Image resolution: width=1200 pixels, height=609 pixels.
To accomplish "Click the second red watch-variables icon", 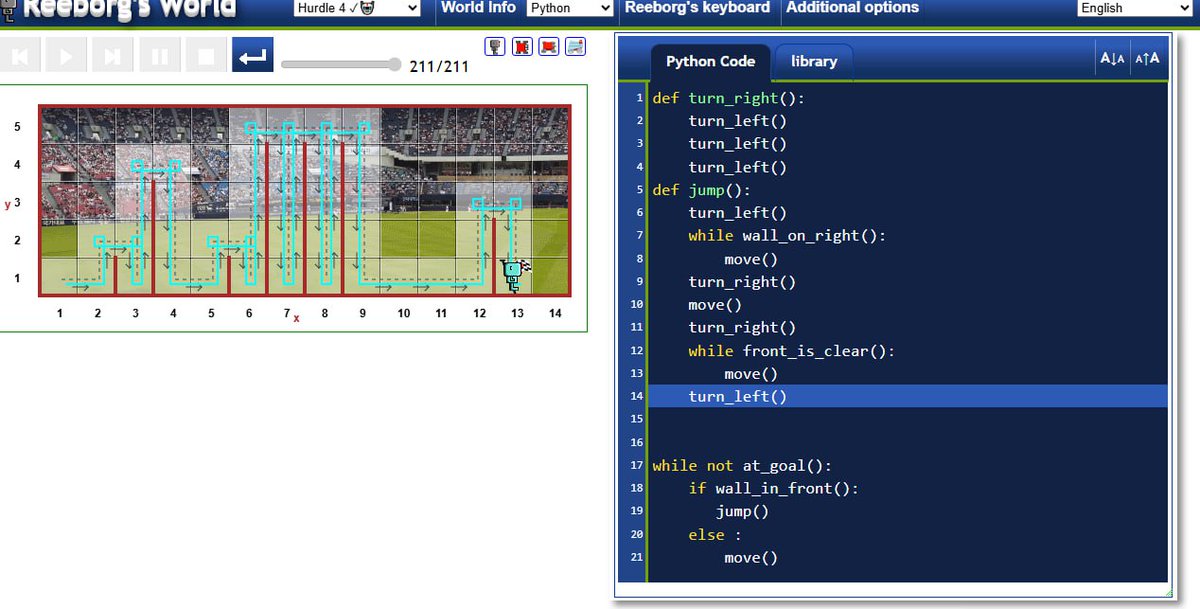I will click(x=548, y=47).
